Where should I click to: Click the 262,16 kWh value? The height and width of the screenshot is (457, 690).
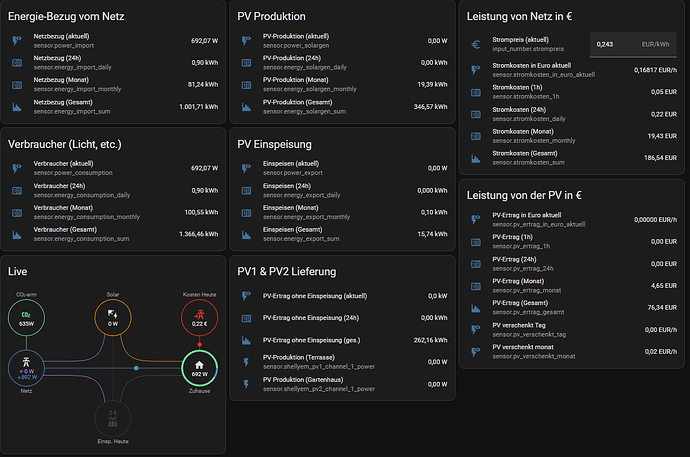coord(430,340)
